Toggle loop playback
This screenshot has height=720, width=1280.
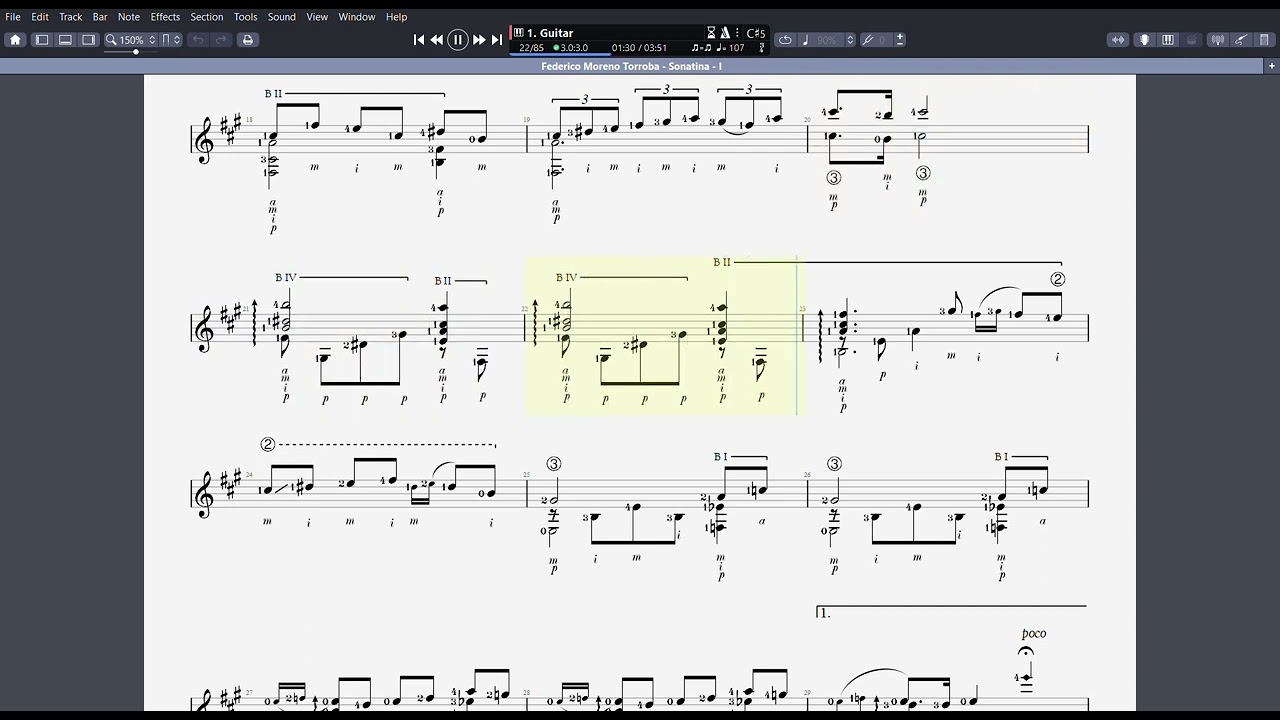(x=785, y=40)
